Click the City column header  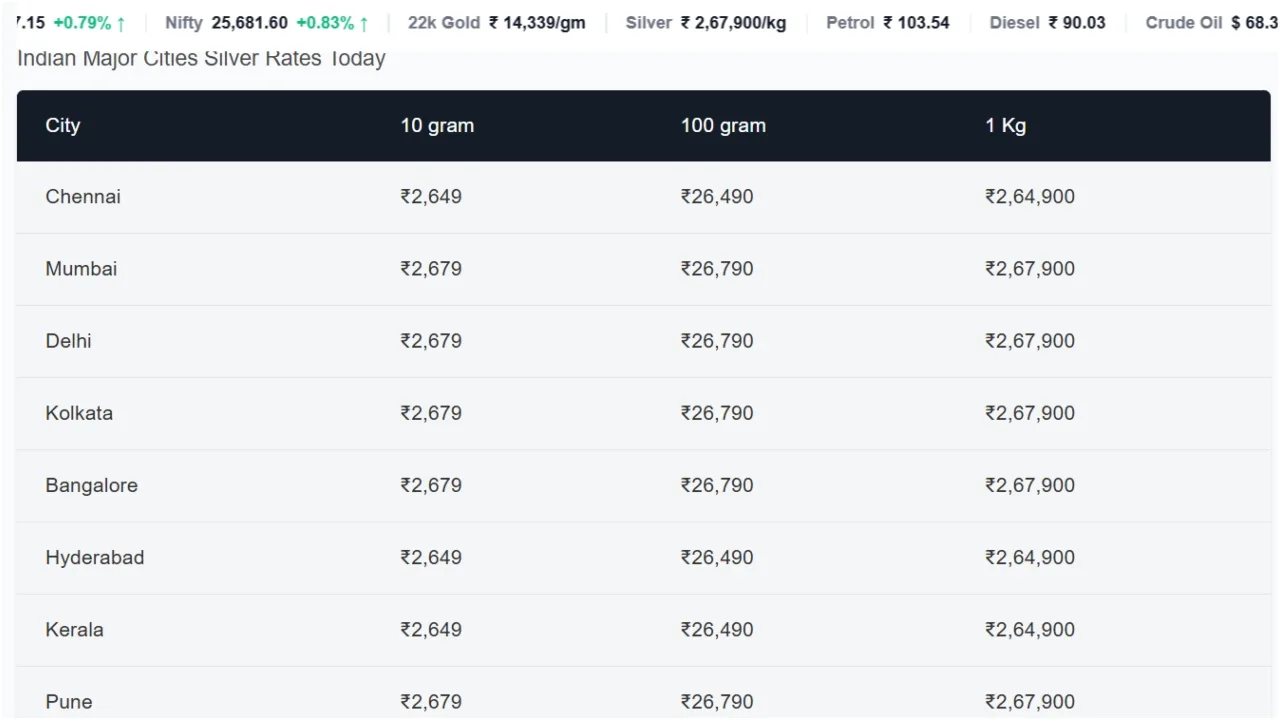62,125
